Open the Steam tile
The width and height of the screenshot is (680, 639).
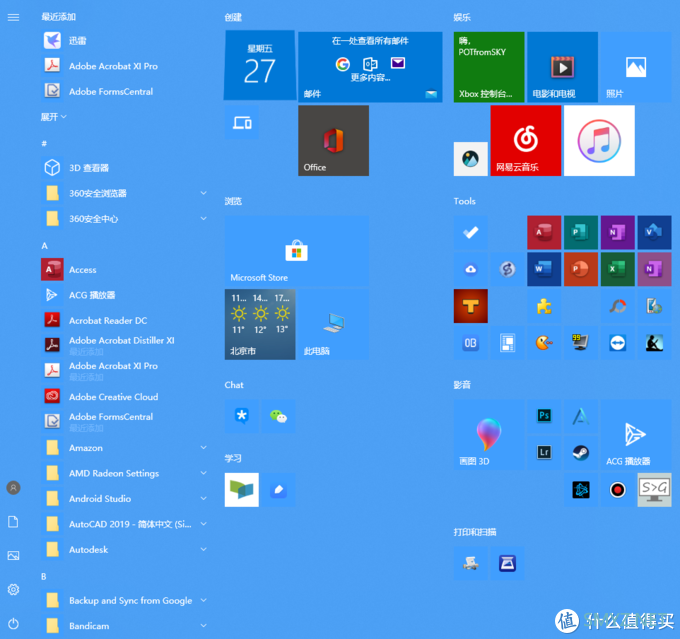[x=581, y=452]
